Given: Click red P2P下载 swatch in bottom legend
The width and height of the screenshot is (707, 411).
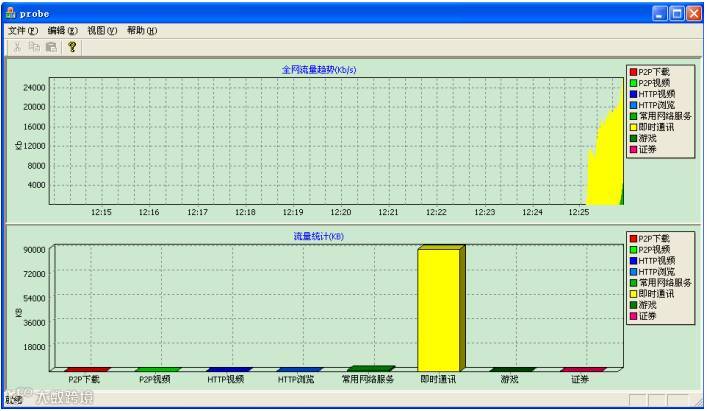Looking at the screenshot, I should tap(633, 239).
